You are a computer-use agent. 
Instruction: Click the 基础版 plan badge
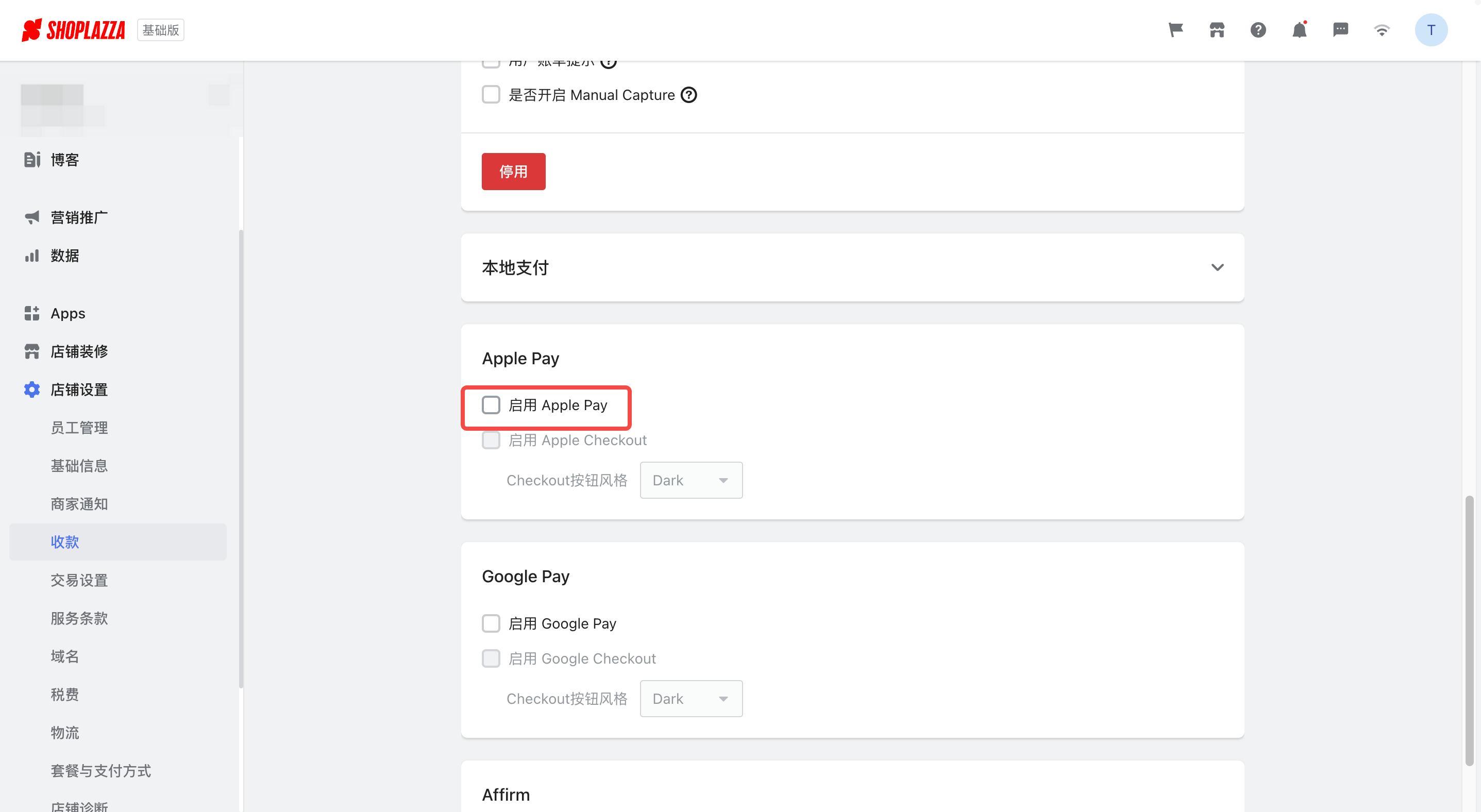160,30
